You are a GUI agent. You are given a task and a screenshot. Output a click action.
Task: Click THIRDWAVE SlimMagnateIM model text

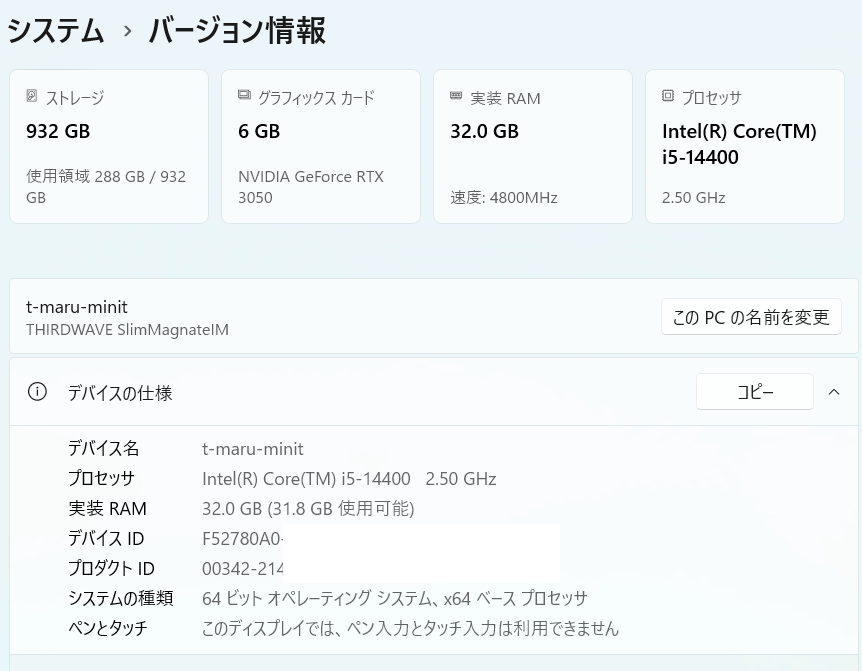point(128,330)
